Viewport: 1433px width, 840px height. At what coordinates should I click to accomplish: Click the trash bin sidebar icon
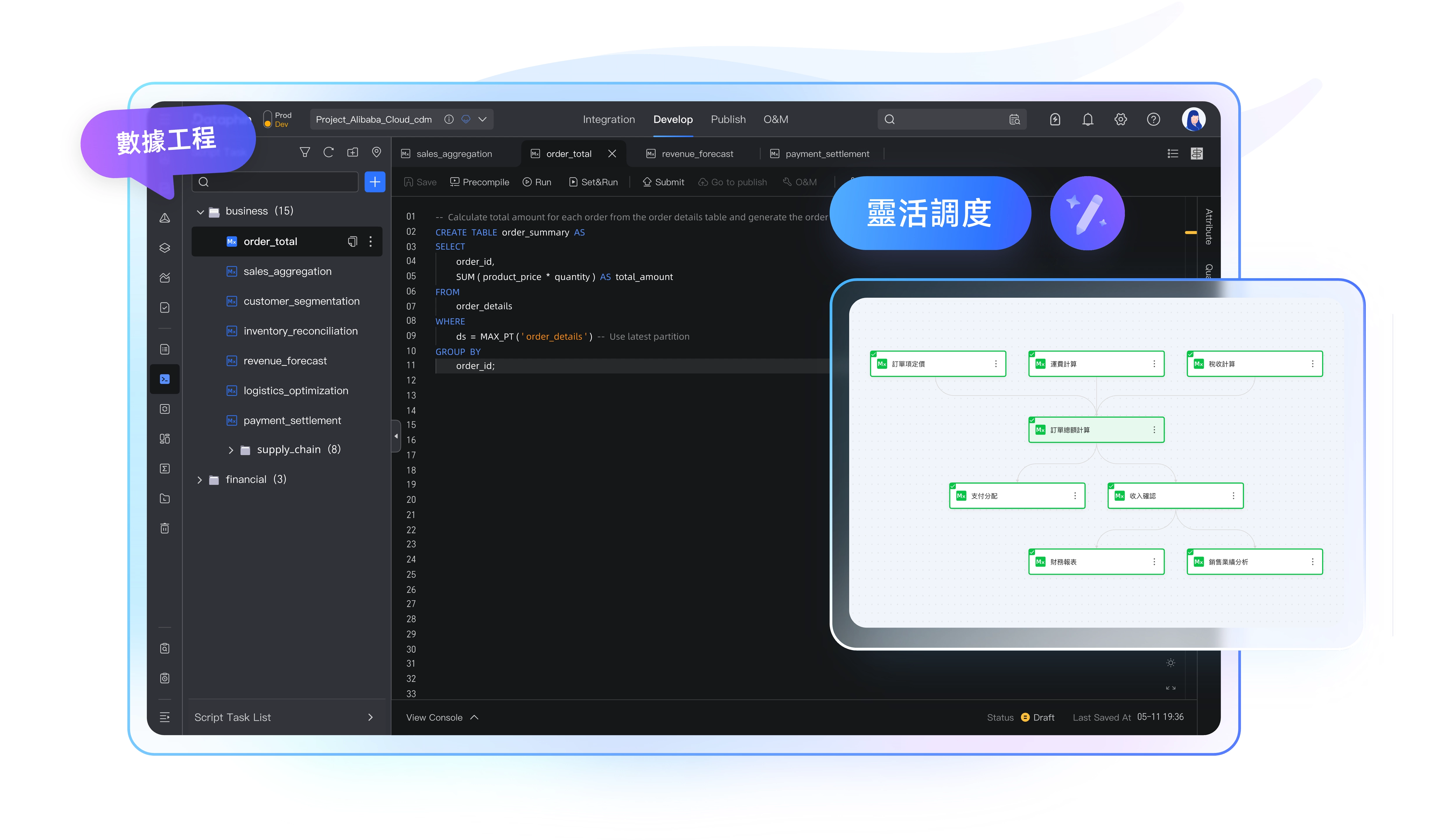pos(165,528)
